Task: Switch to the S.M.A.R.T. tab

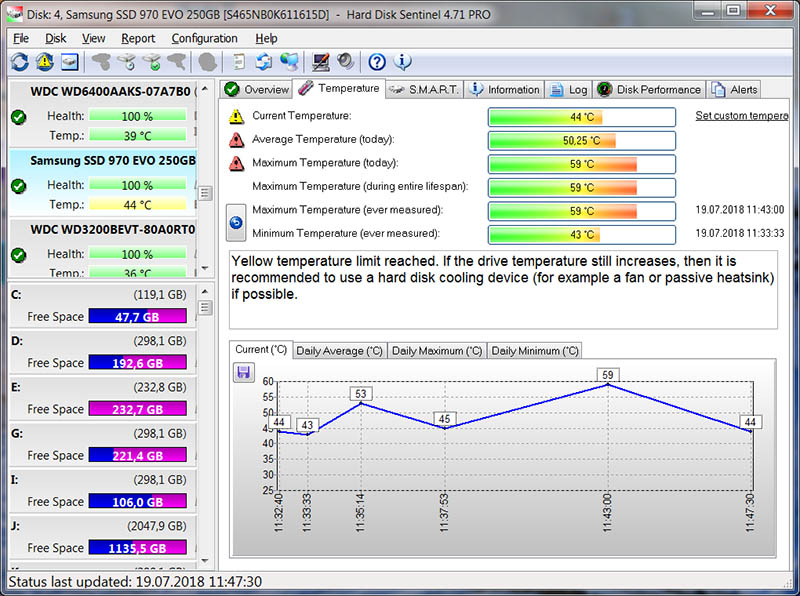Action: [x=424, y=89]
